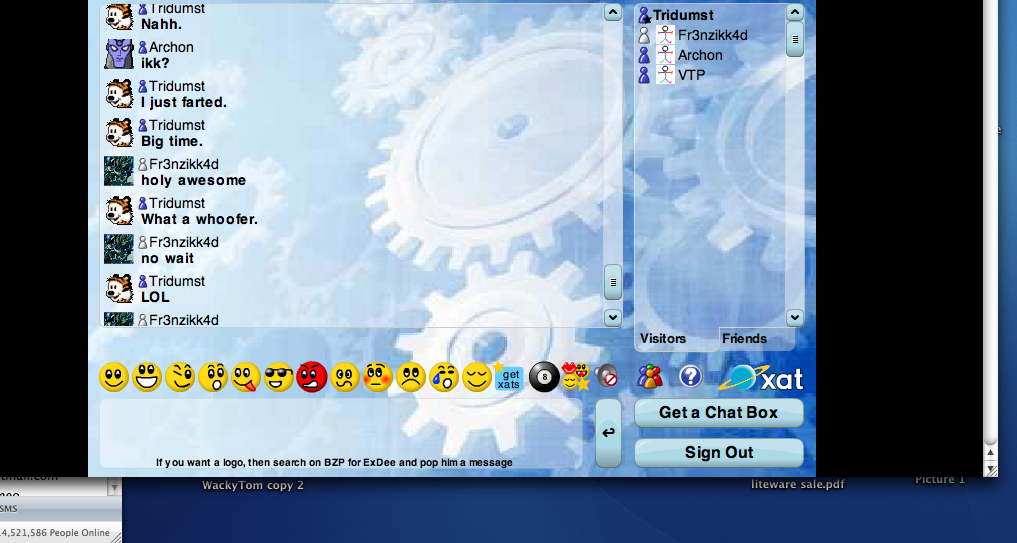Click the browser window scrollbar up arrow
The width and height of the screenshot is (1017, 543).
(x=990, y=452)
